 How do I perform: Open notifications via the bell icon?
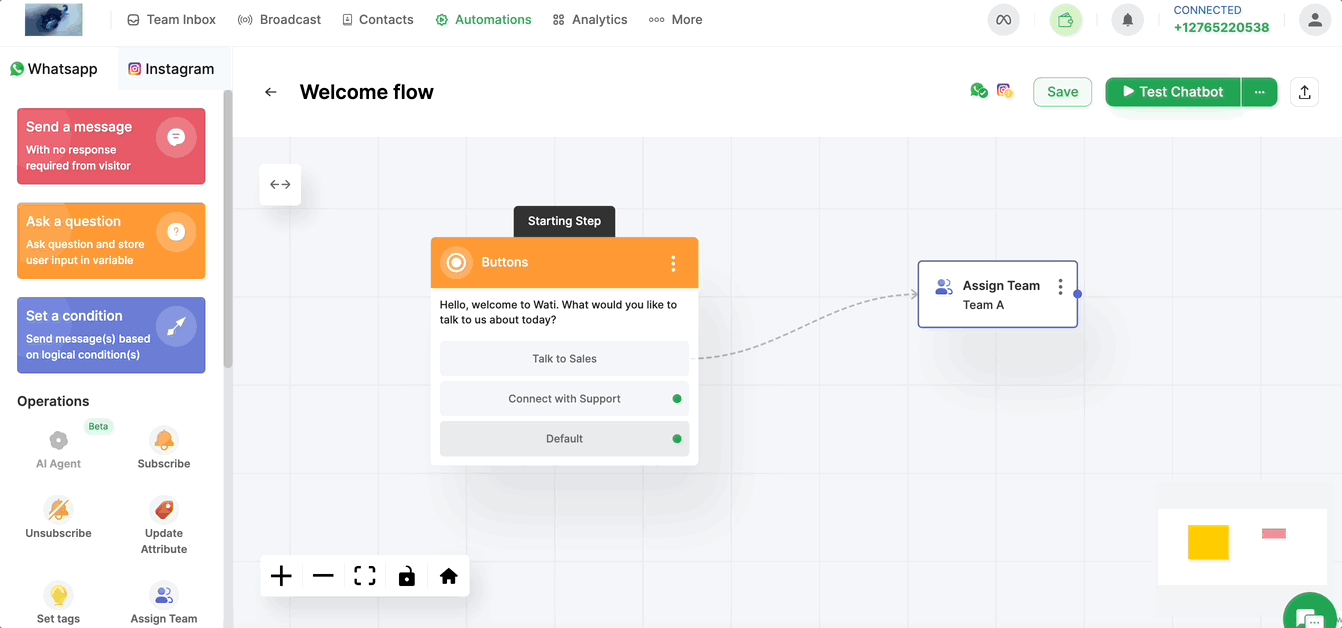(x=1127, y=19)
